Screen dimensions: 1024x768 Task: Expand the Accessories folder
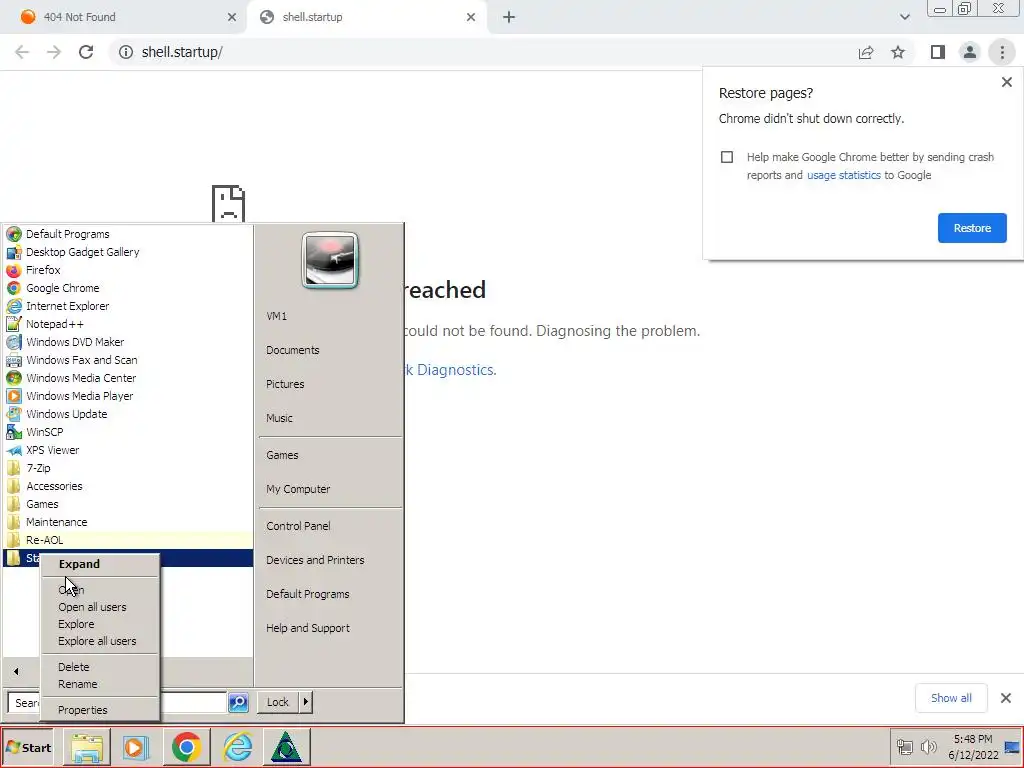click(128, 487)
